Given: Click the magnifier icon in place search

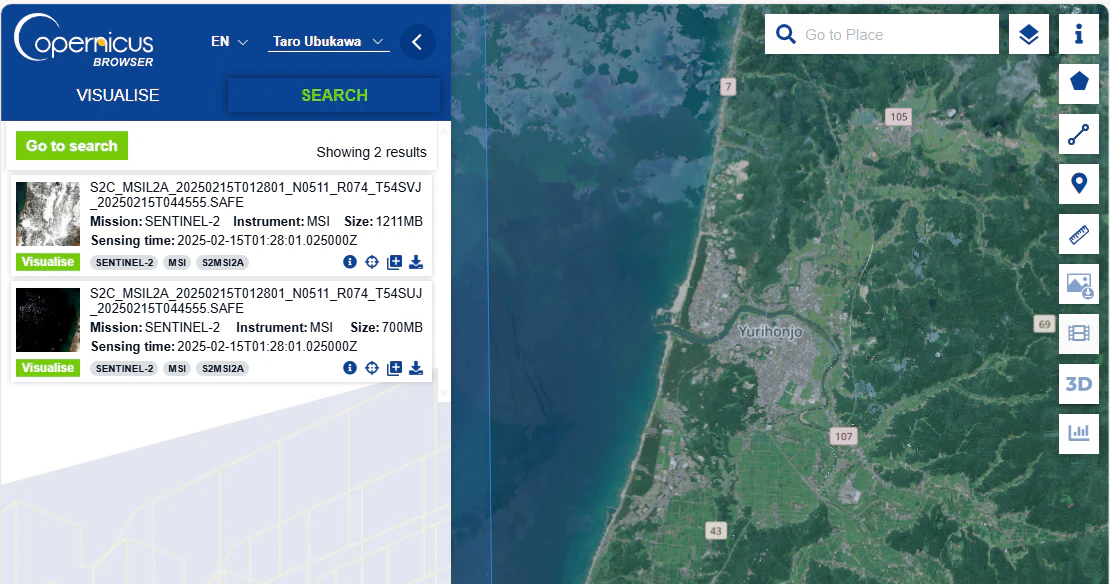Looking at the screenshot, I should [x=785, y=34].
